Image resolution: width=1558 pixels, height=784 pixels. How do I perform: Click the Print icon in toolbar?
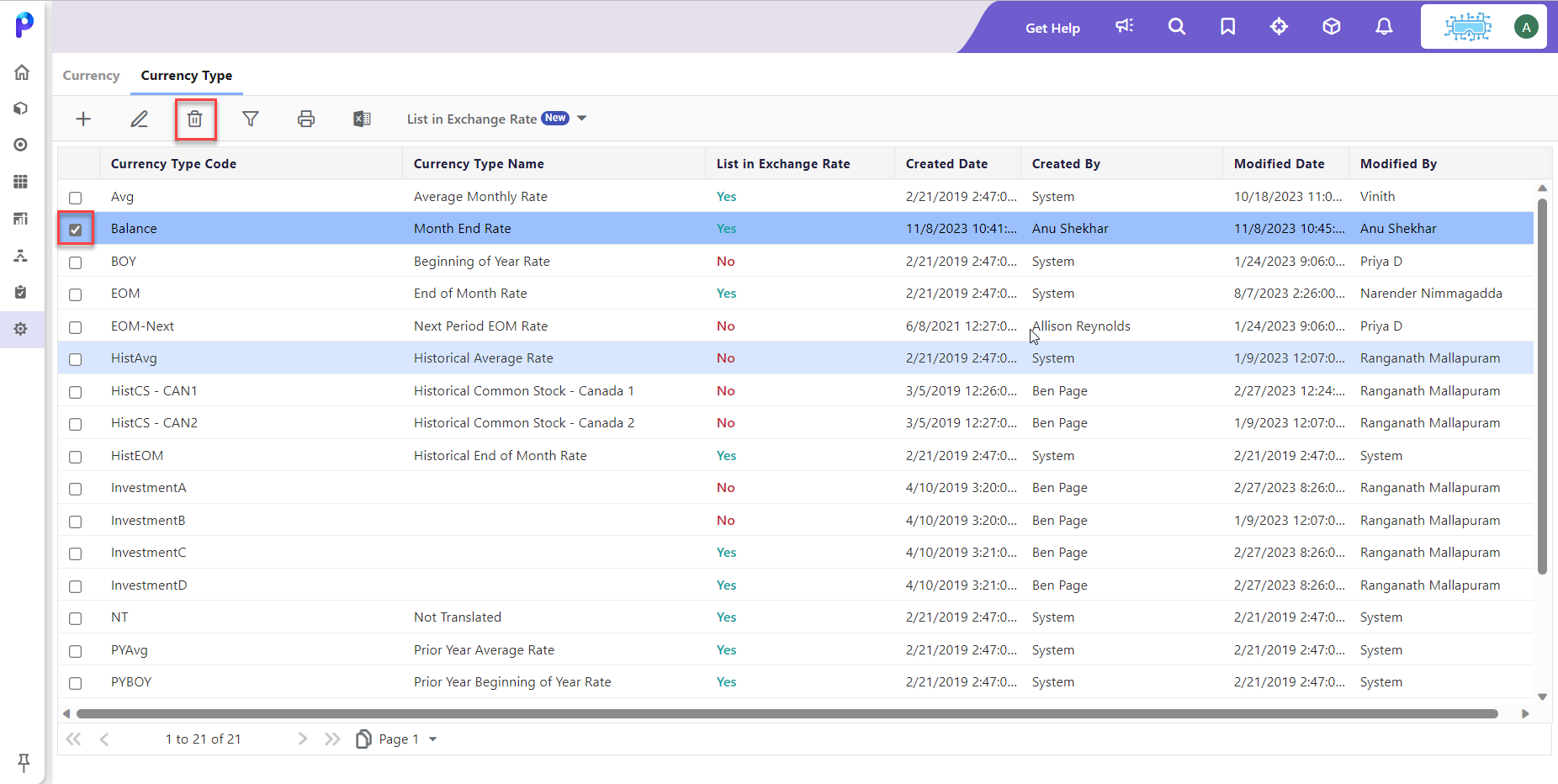(x=306, y=119)
